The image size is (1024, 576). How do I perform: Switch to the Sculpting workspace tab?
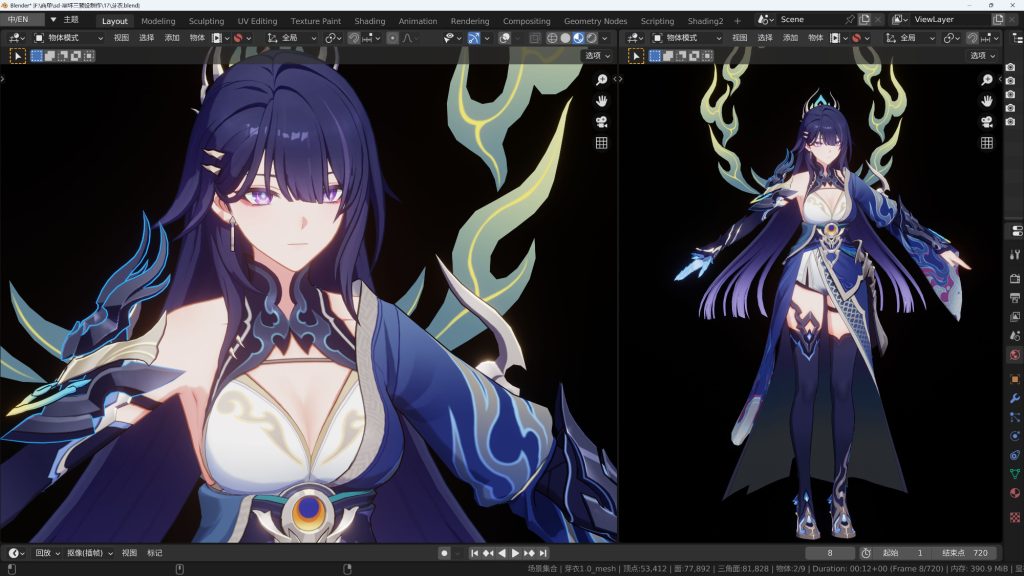click(206, 21)
